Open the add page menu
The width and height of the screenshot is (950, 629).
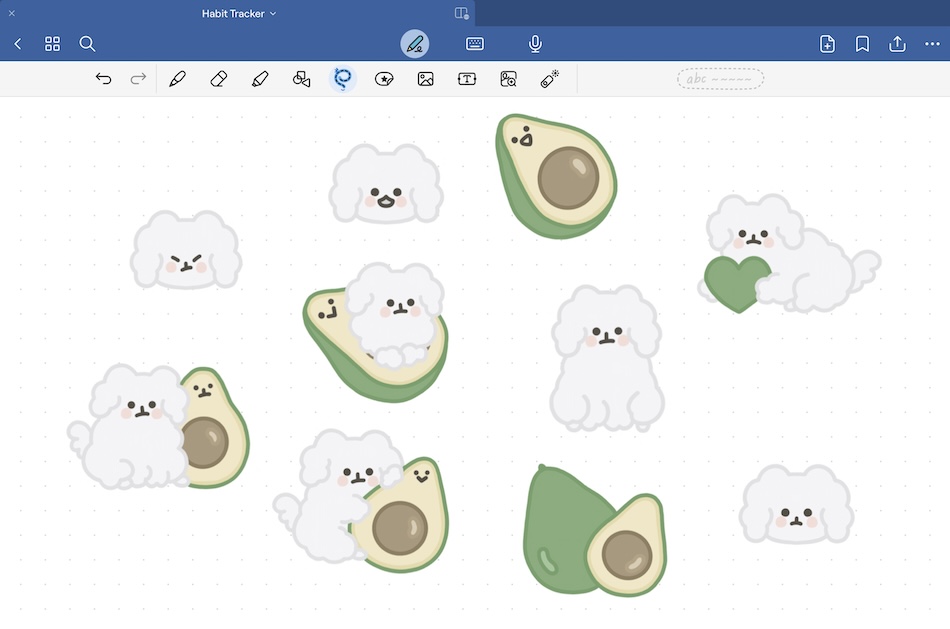click(x=827, y=44)
